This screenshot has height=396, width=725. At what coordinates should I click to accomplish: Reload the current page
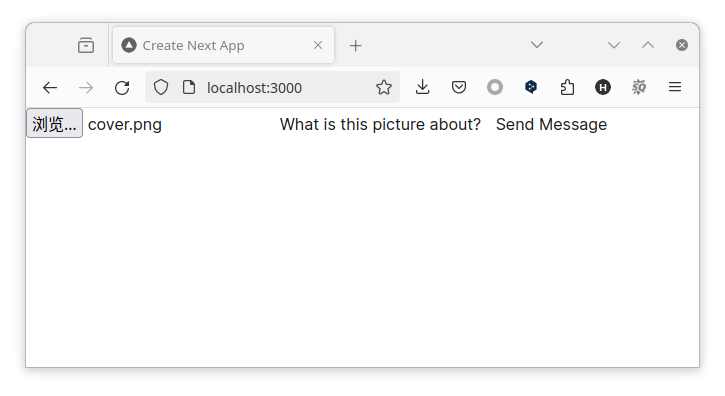[122, 87]
